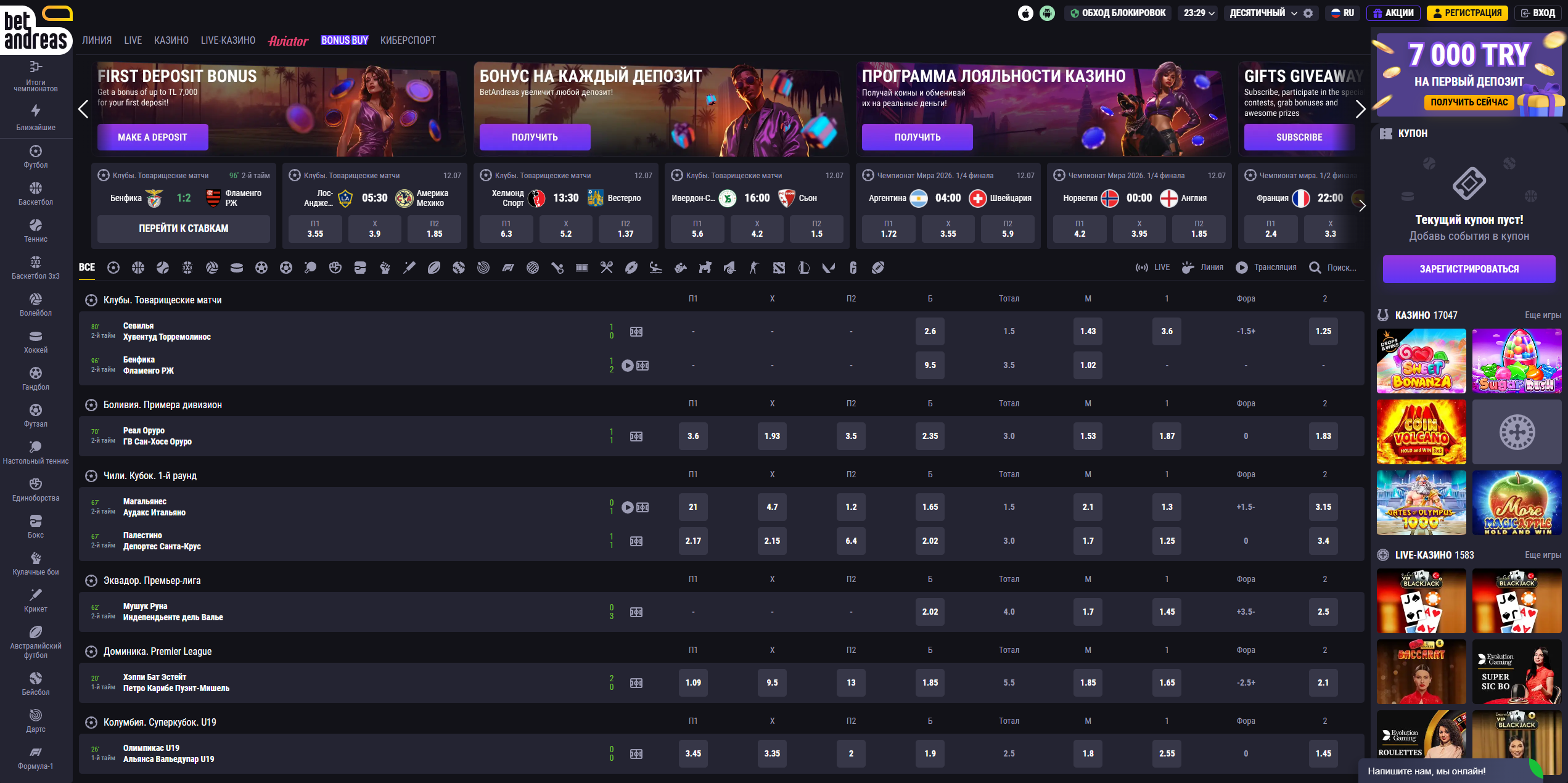Open Итоги чемпионатов in sidebar
The width and height of the screenshot is (1568, 783).
click(36, 76)
